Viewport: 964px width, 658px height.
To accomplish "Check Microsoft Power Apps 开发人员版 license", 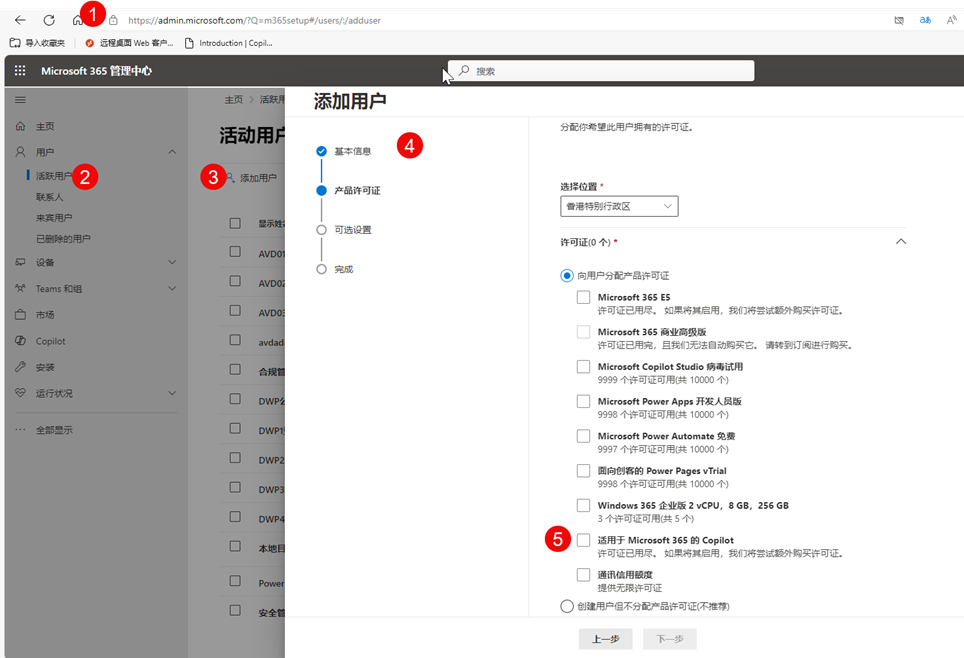I will point(583,401).
